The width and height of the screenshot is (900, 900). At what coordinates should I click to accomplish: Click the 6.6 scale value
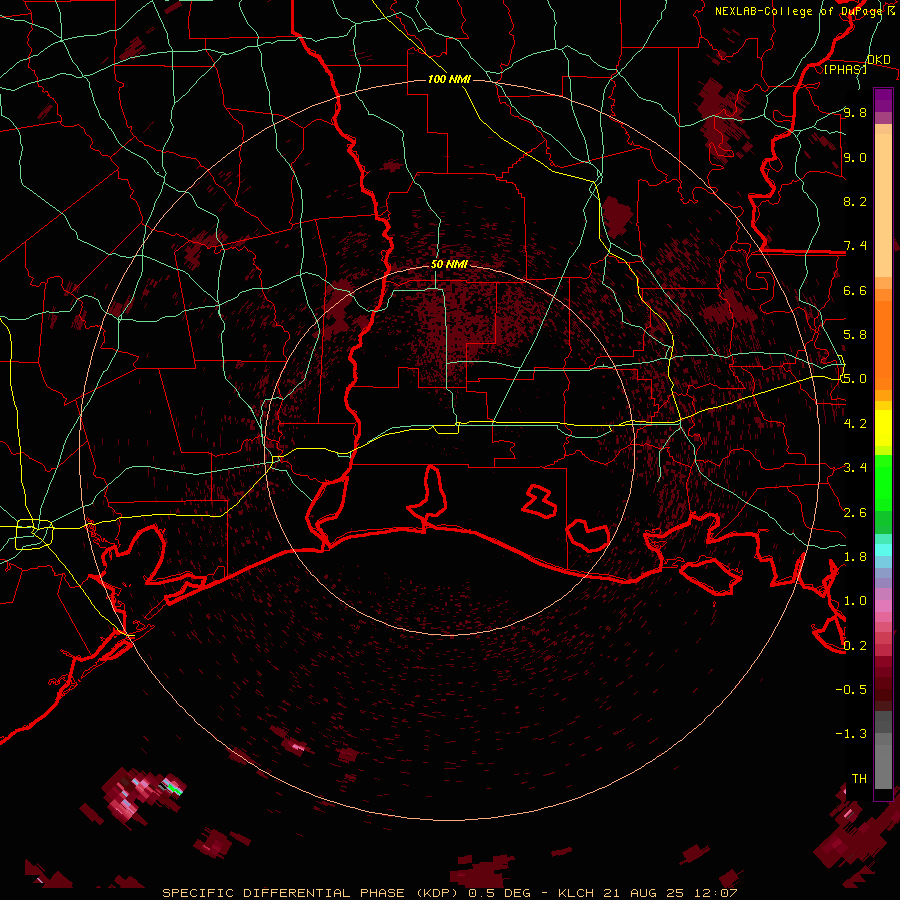[x=855, y=290]
